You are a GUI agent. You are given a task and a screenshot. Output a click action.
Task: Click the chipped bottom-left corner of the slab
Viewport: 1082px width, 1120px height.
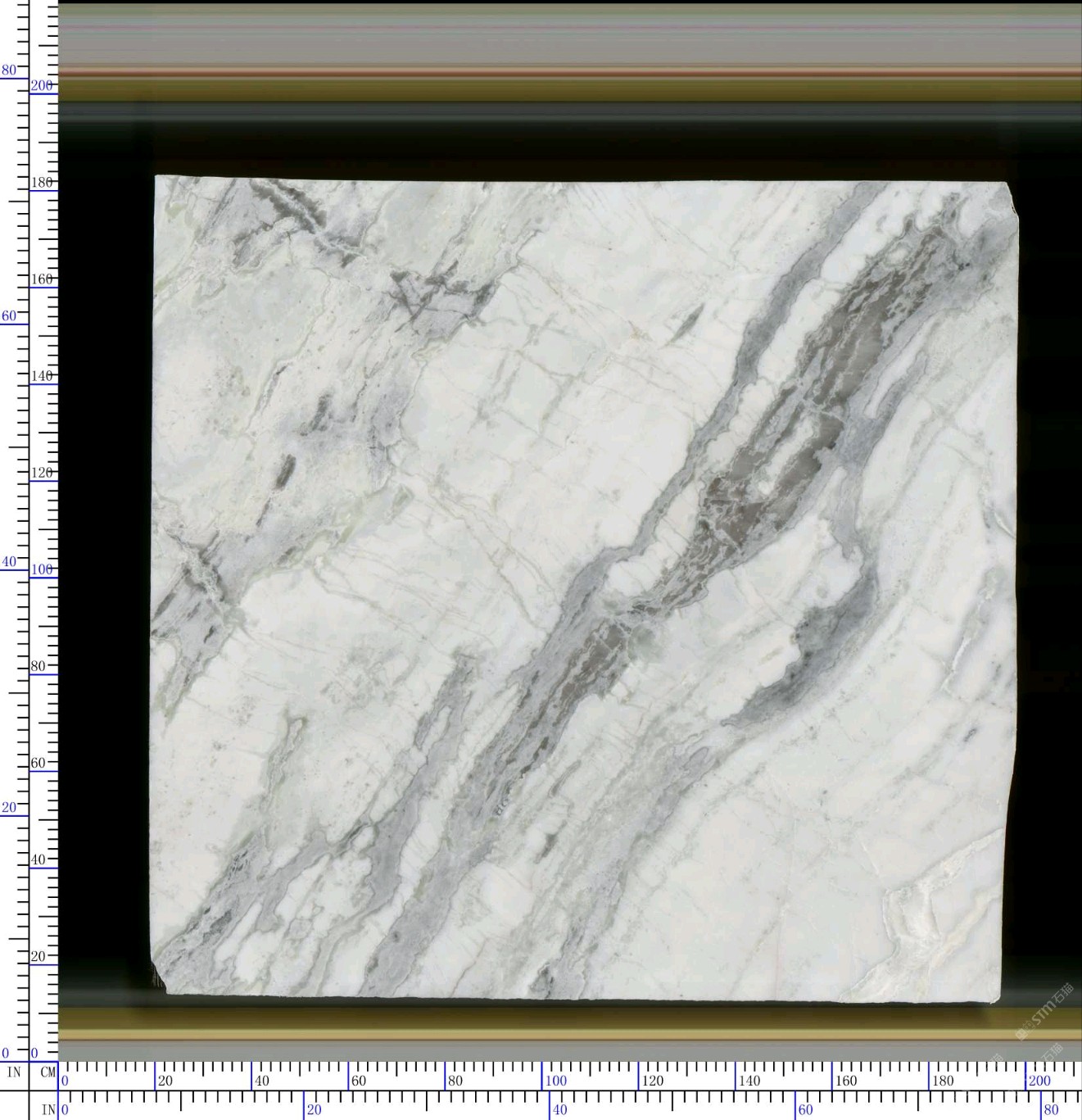click(x=160, y=981)
